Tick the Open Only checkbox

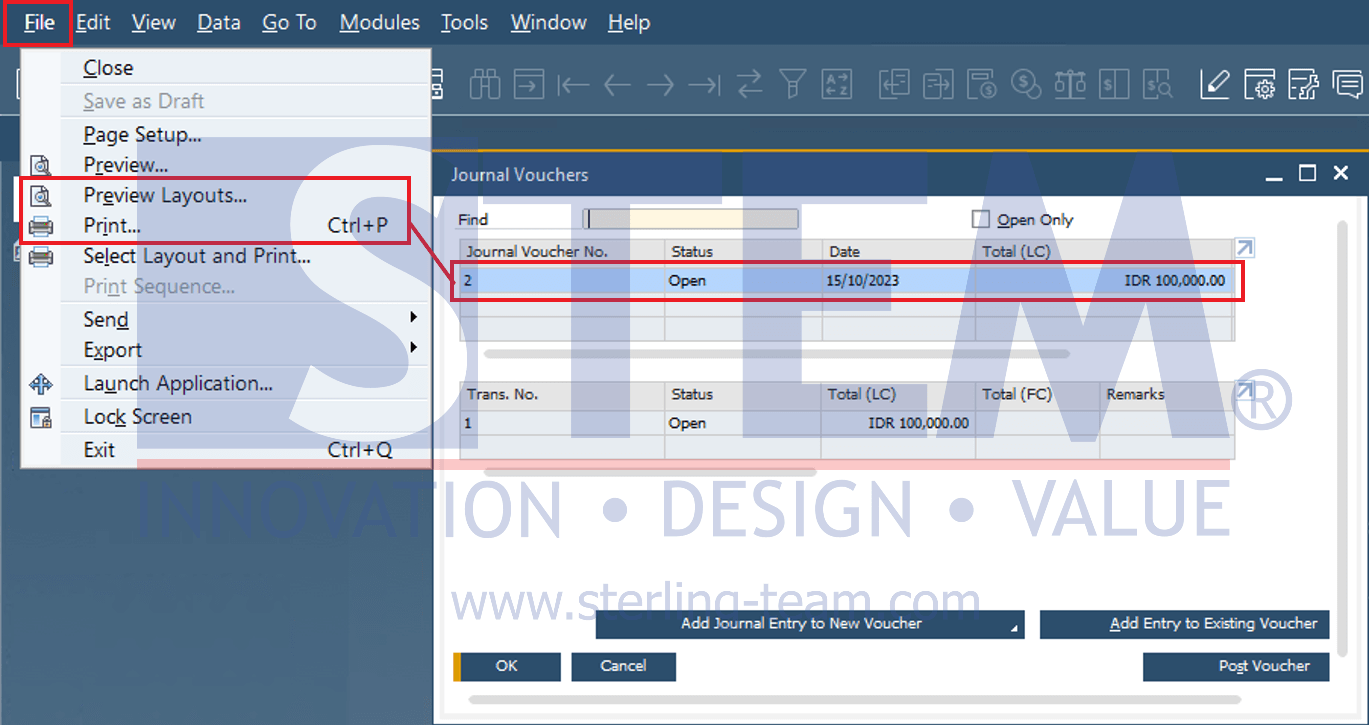[x=981, y=220]
